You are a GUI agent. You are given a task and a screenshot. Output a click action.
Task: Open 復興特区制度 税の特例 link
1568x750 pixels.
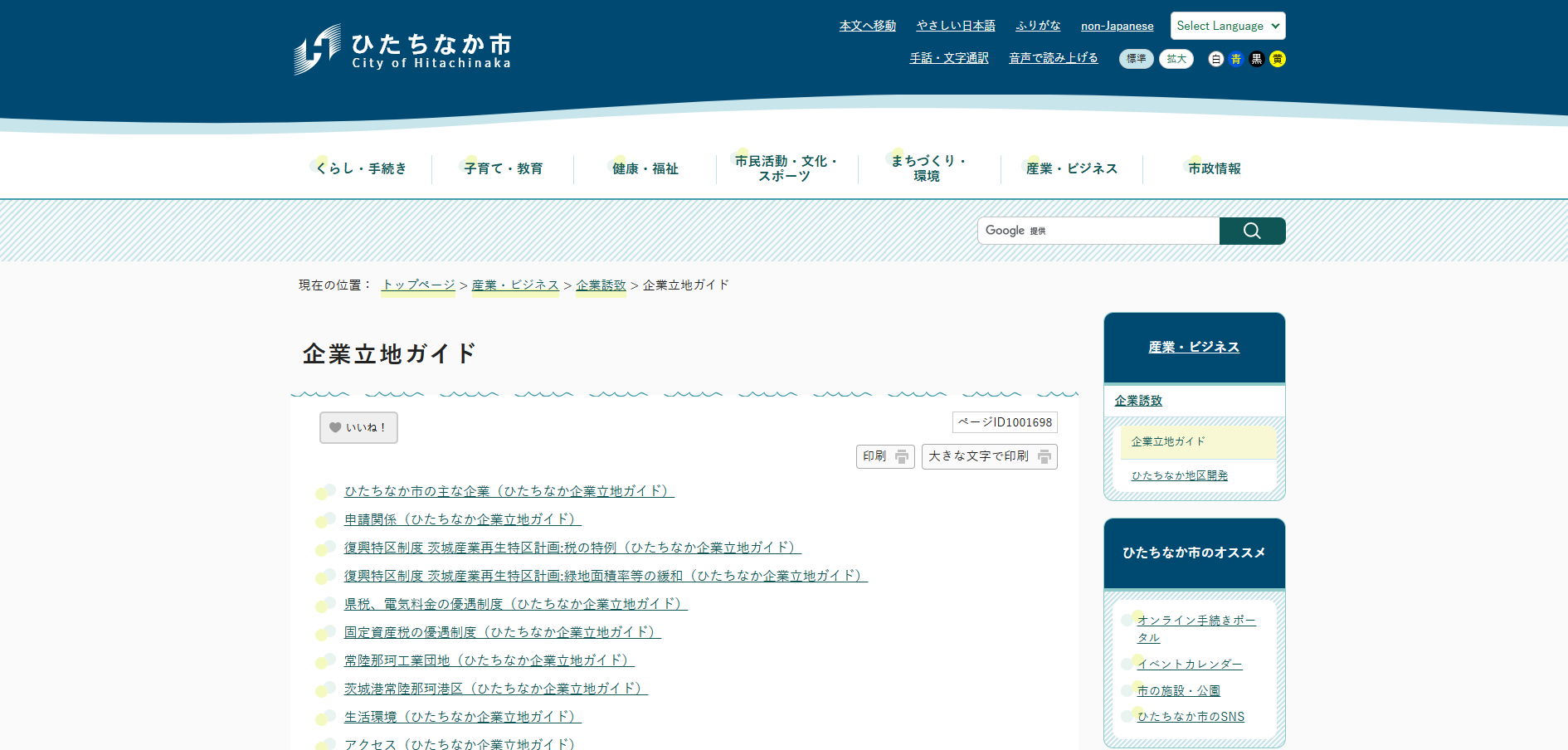(572, 548)
